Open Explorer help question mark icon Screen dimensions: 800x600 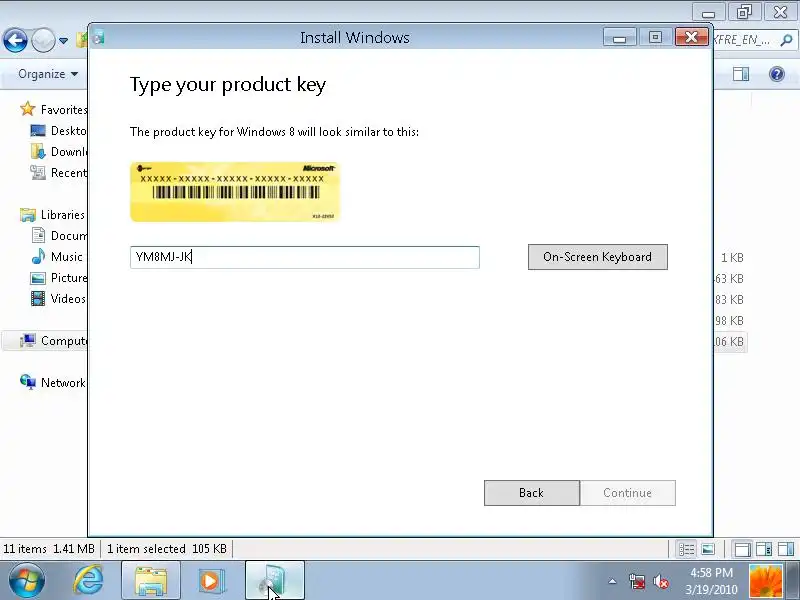(777, 74)
